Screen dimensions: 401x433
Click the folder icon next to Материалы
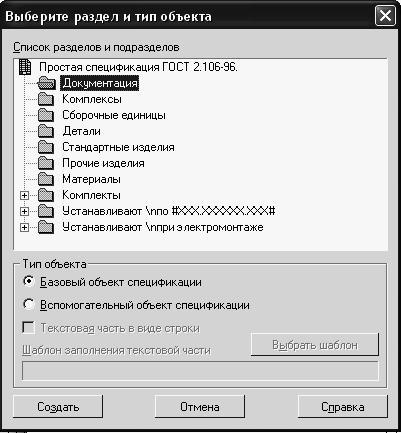(46, 179)
